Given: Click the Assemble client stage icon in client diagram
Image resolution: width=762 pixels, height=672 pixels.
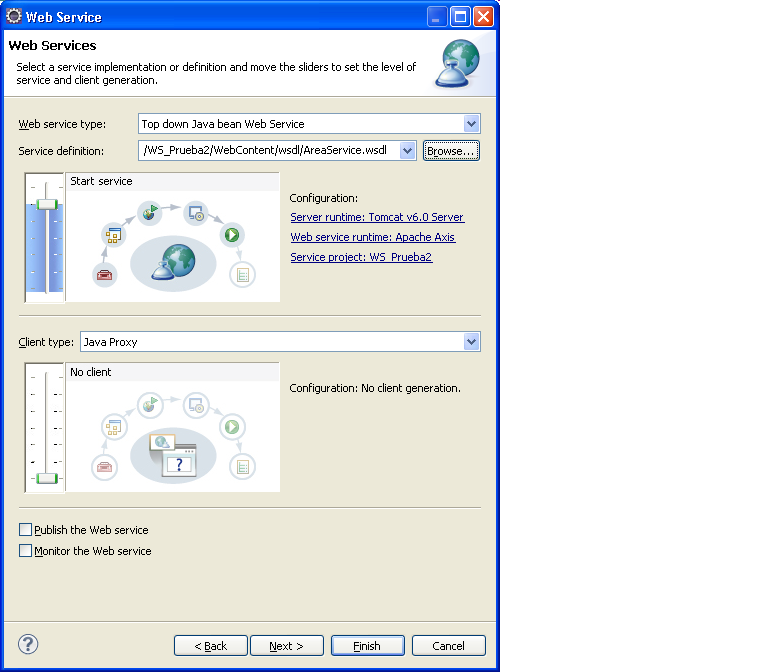Looking at the screenshot, I should (114, 428).
